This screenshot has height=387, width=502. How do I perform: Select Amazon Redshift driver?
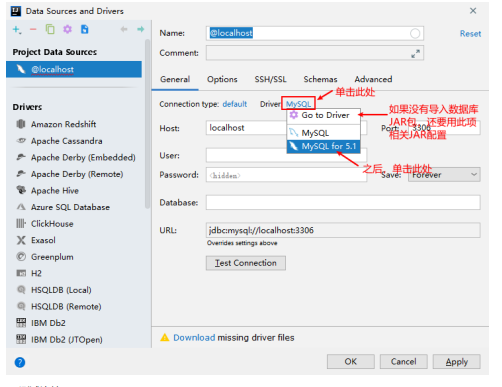click(x=63, y=124)
